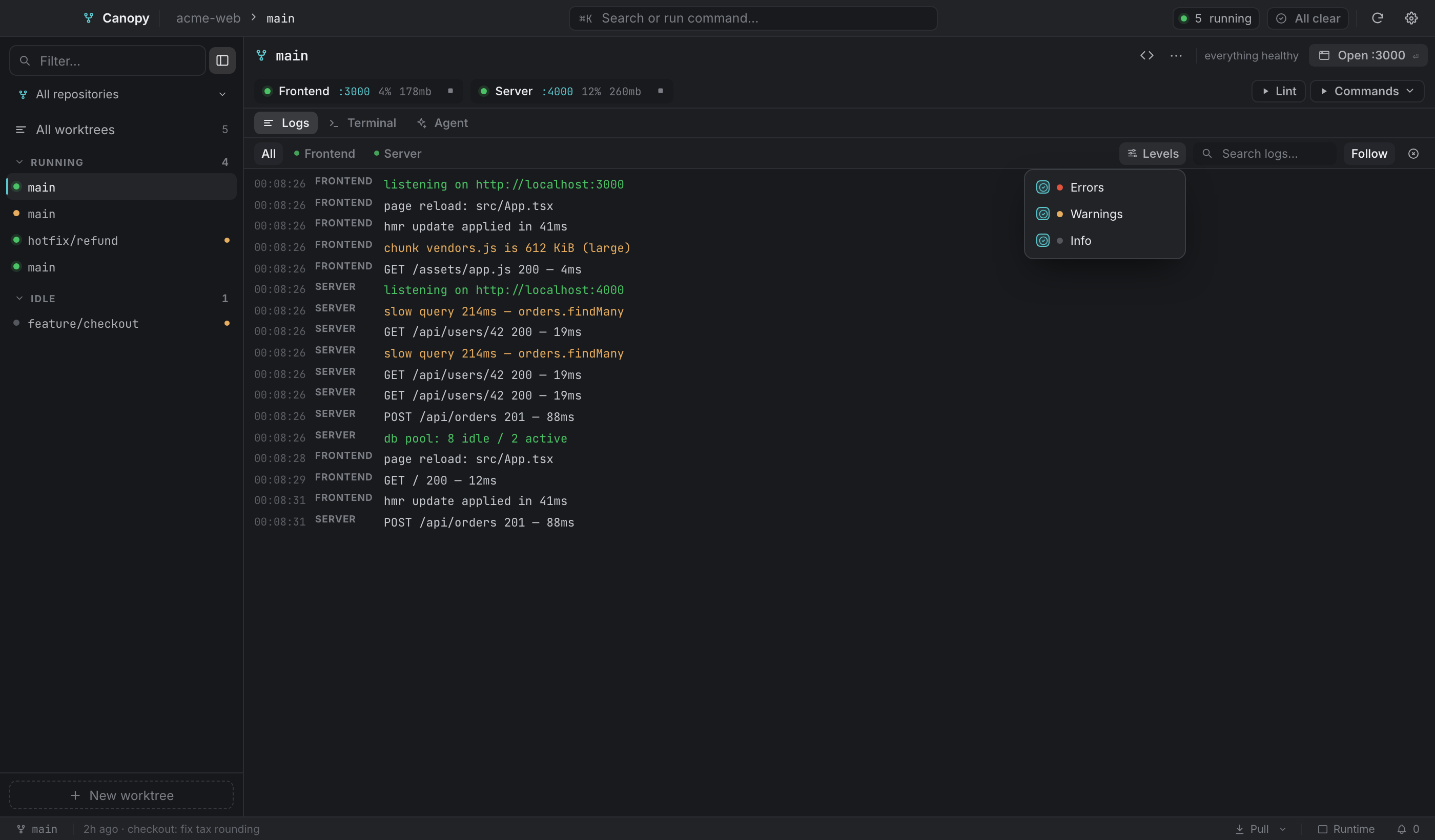
Task: Open the Pull options chevron
Action: coord(1283,829)
